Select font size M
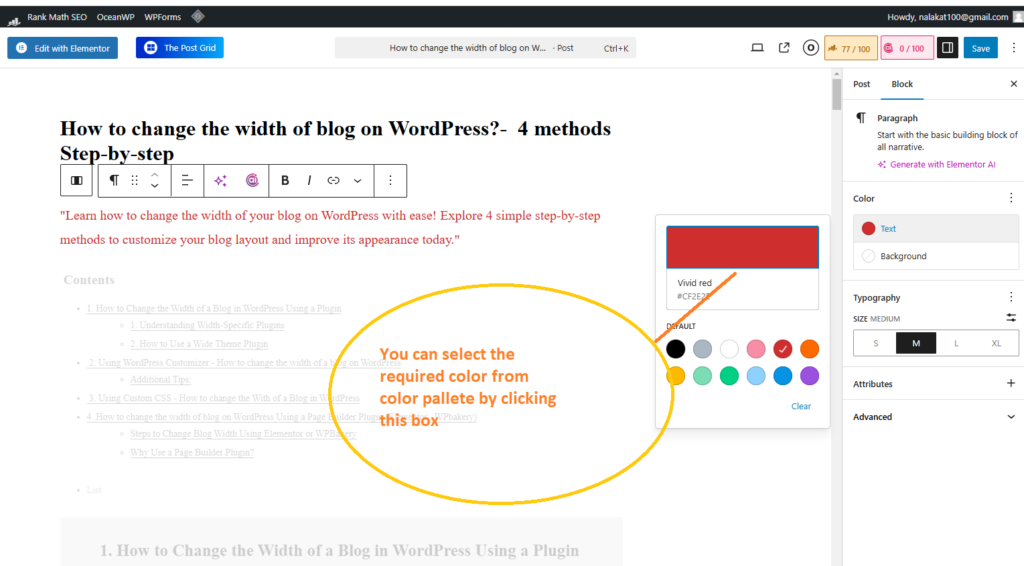The image size is (1024, 566). [916, 343]
